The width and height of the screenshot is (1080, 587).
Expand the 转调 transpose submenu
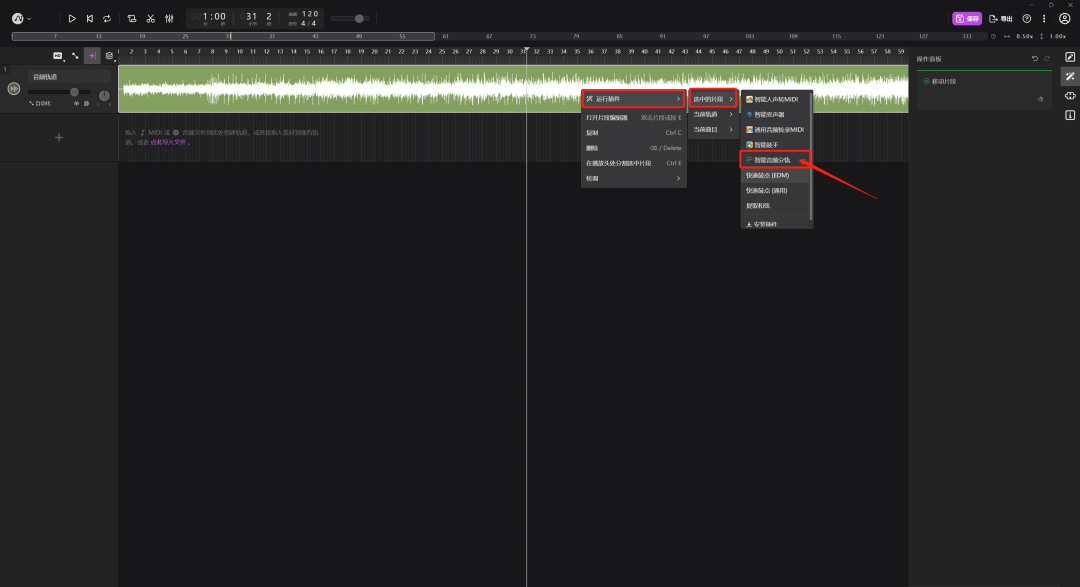(634, 178)
